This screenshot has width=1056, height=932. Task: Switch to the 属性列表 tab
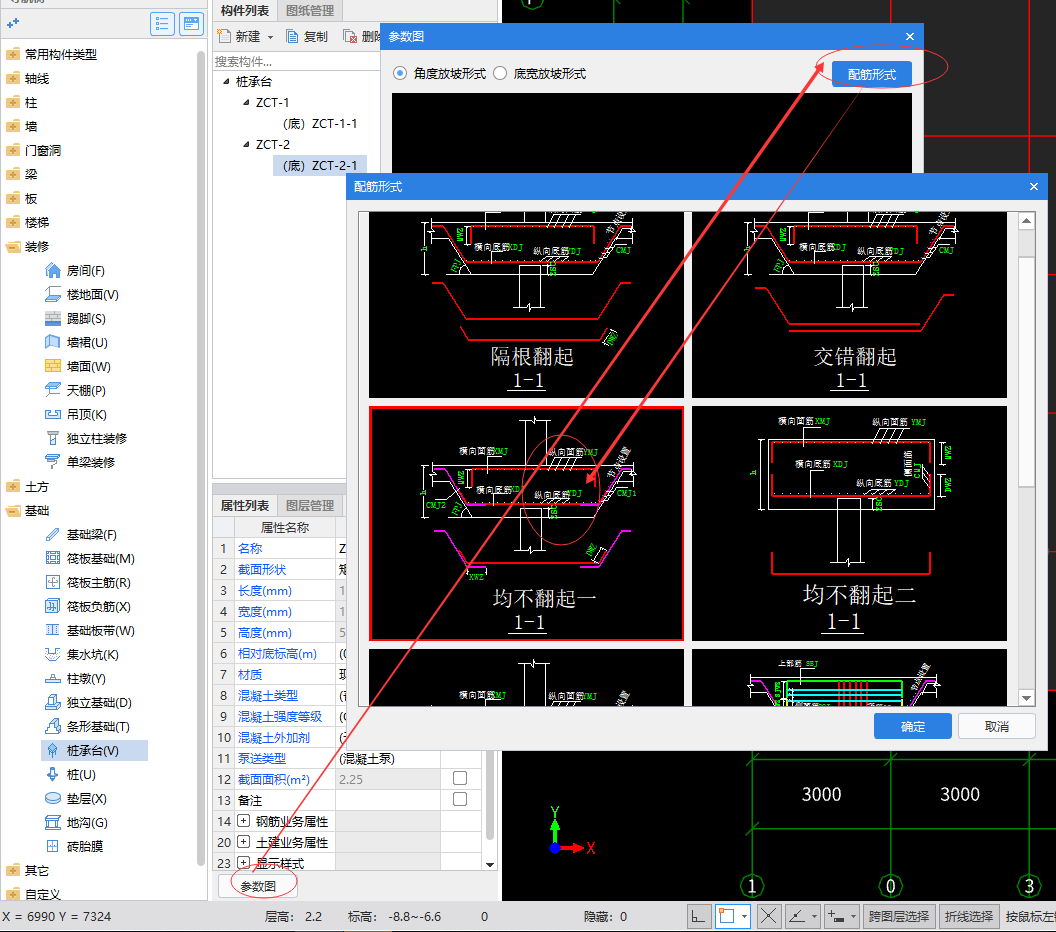pos(244,506)
